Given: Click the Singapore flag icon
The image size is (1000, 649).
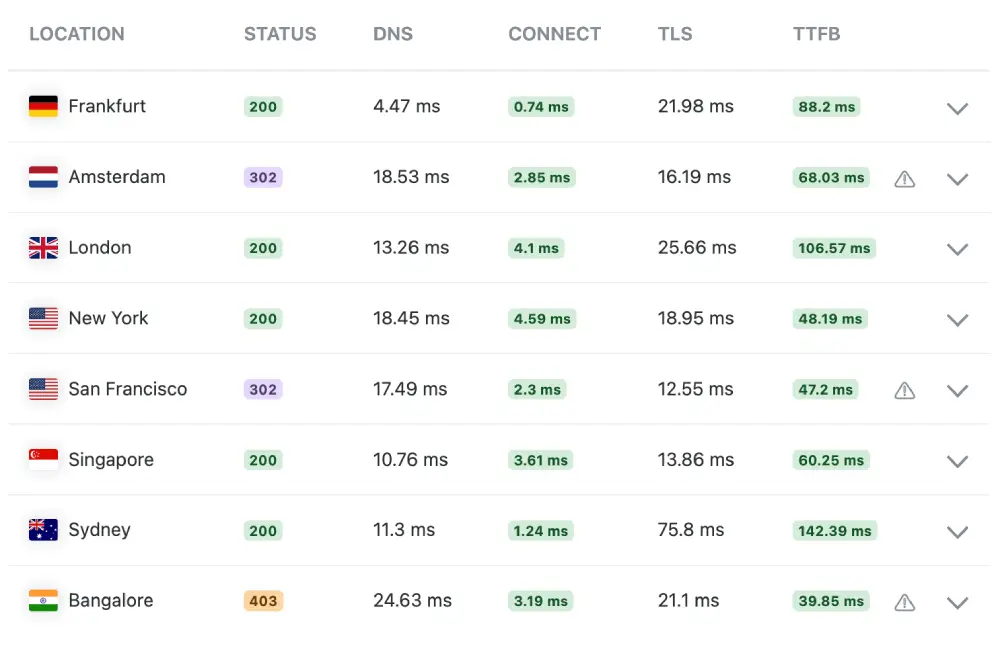Looking at the screenshot, I should 43,460.
